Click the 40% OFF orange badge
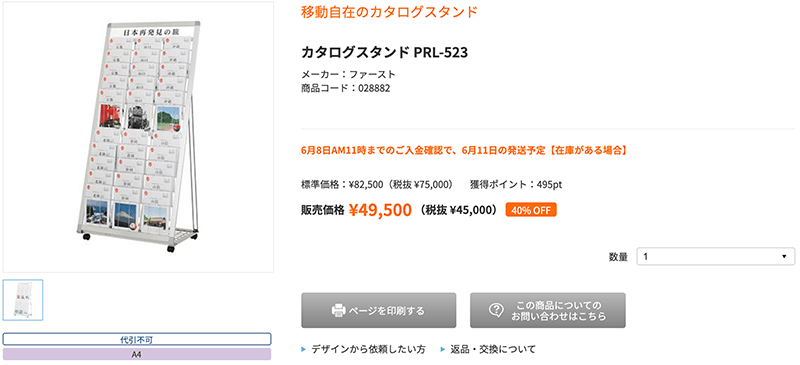Viewport: 800px width, 365px height. (531, 210)
